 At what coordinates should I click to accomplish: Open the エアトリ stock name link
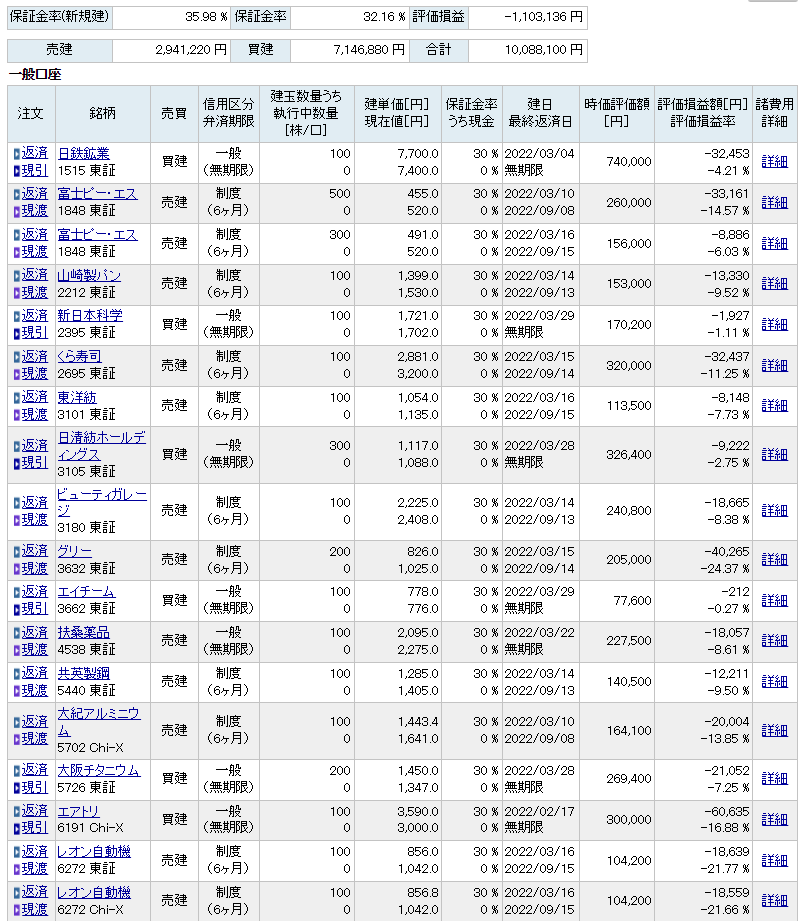pyautogui.click(x=78, y=811)
